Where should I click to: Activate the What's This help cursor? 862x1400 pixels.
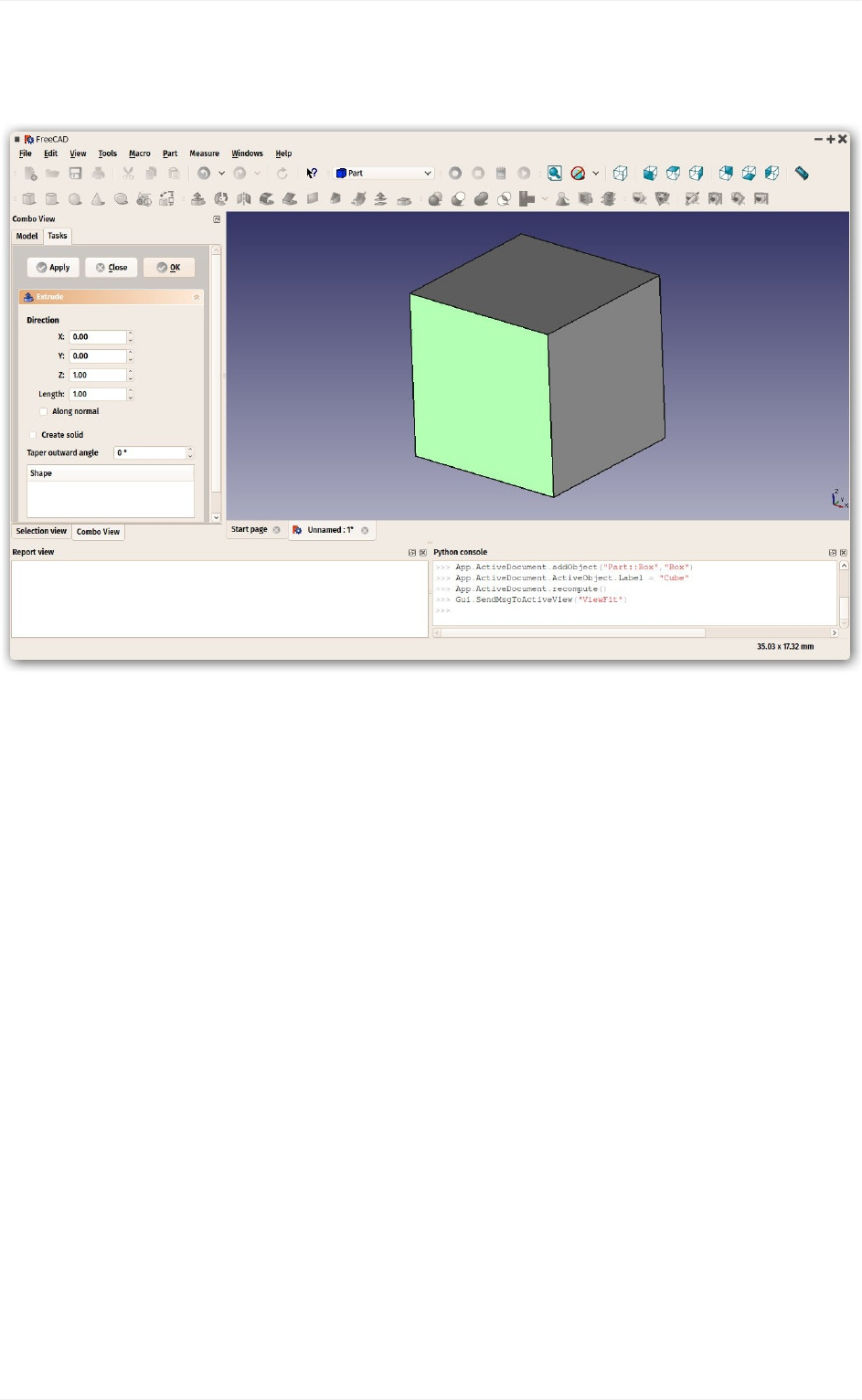[x=312, y=173]
